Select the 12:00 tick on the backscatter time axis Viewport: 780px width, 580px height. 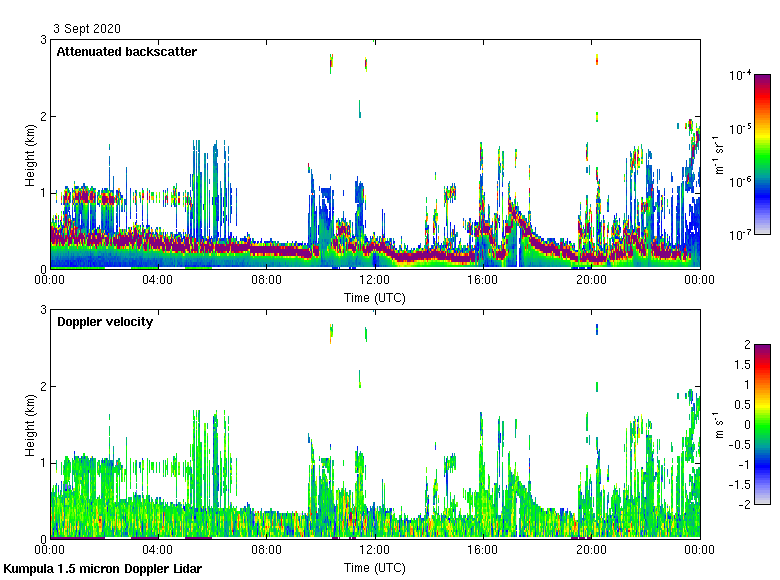point(375,281)
